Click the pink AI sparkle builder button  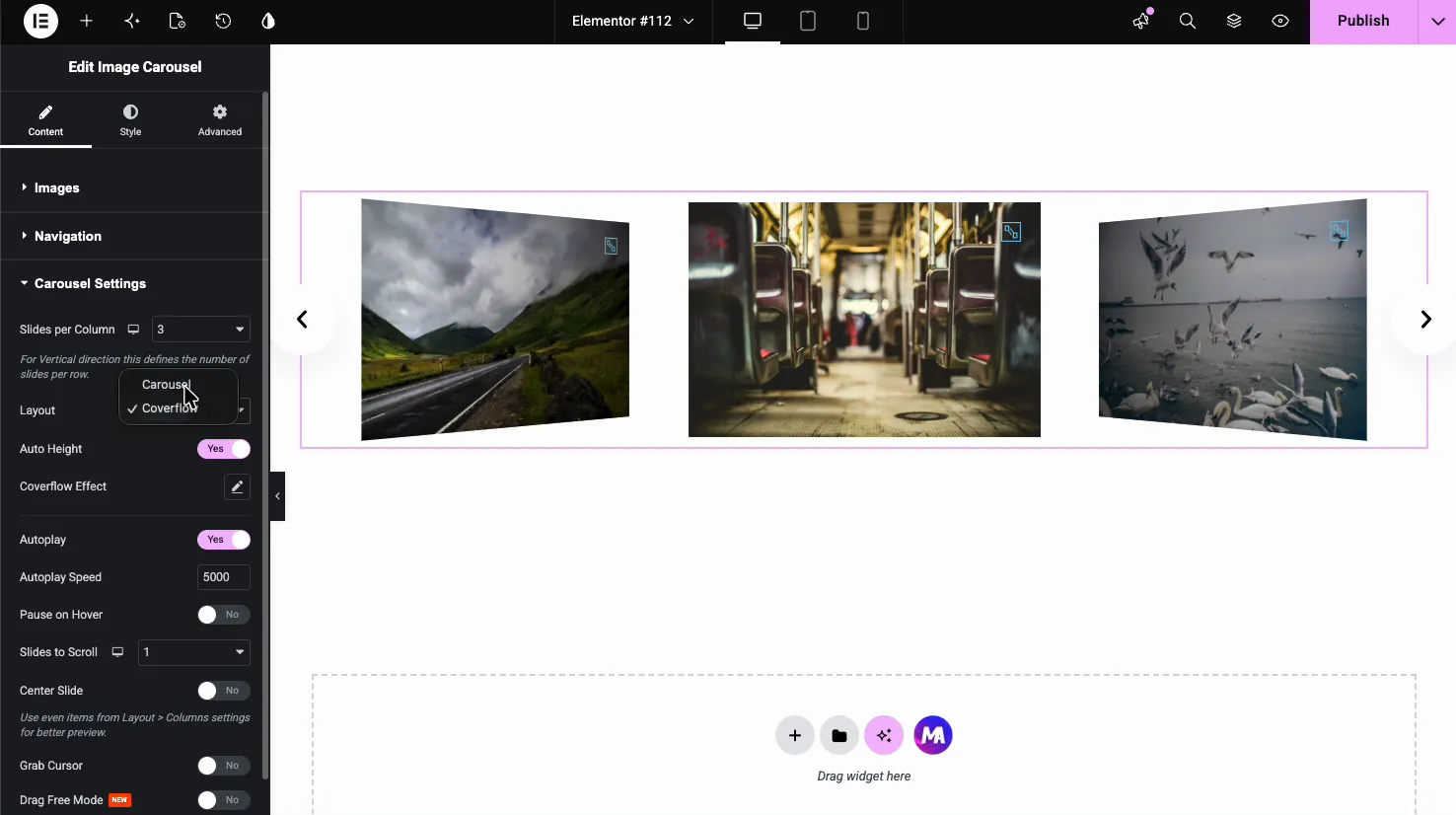[884, 736]
